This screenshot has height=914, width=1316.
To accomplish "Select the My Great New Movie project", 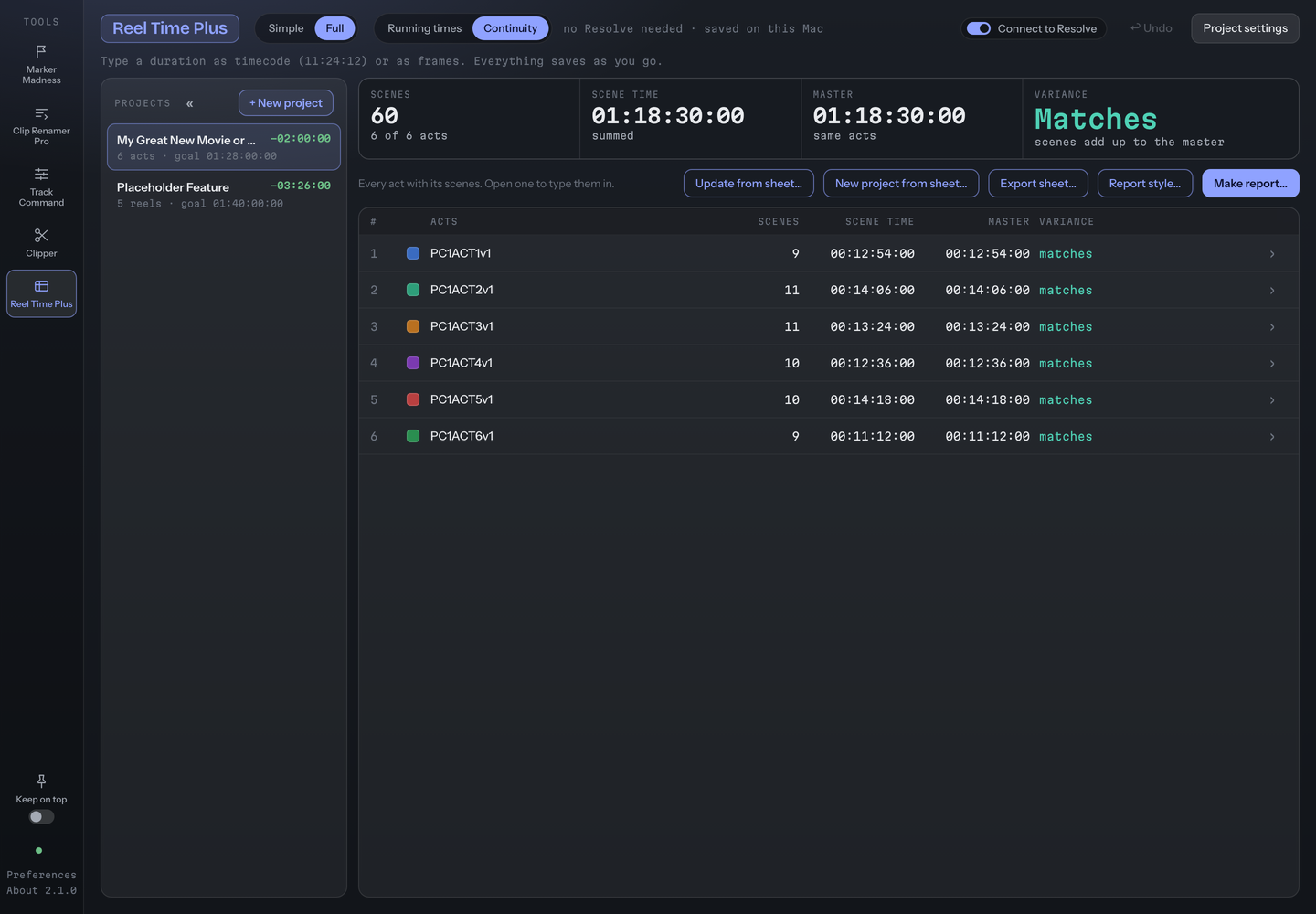I will [x=224, y=147].
